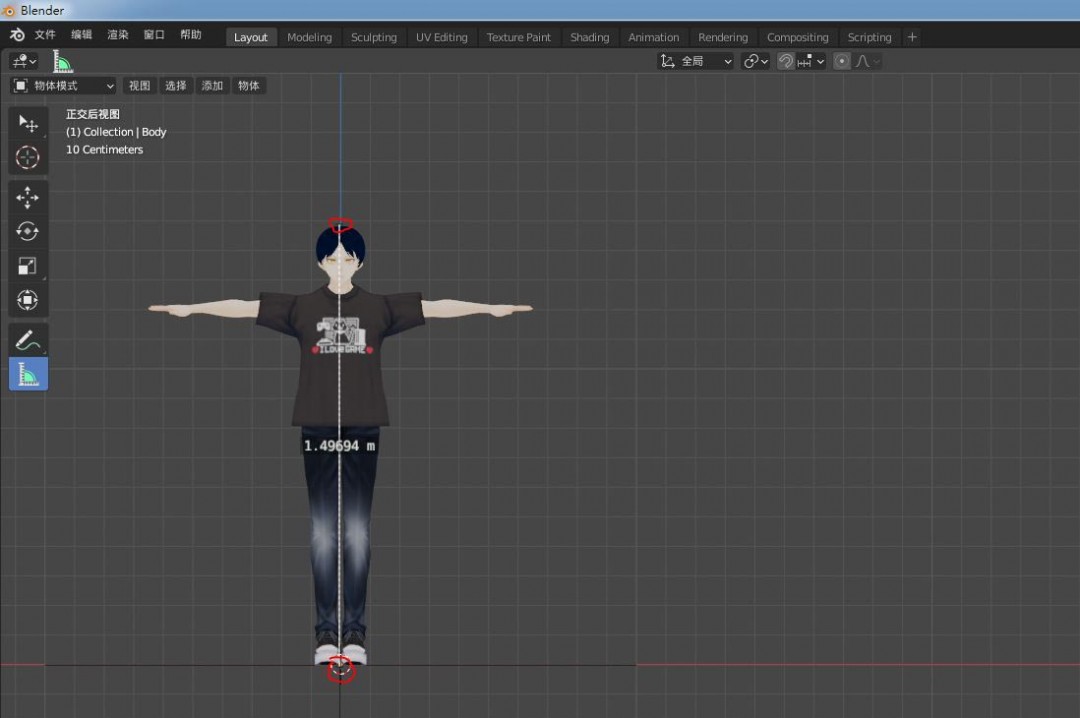Open the 视图 (View) viewport menu
This screenshot has height=718, width=1080.
point(139,85)
